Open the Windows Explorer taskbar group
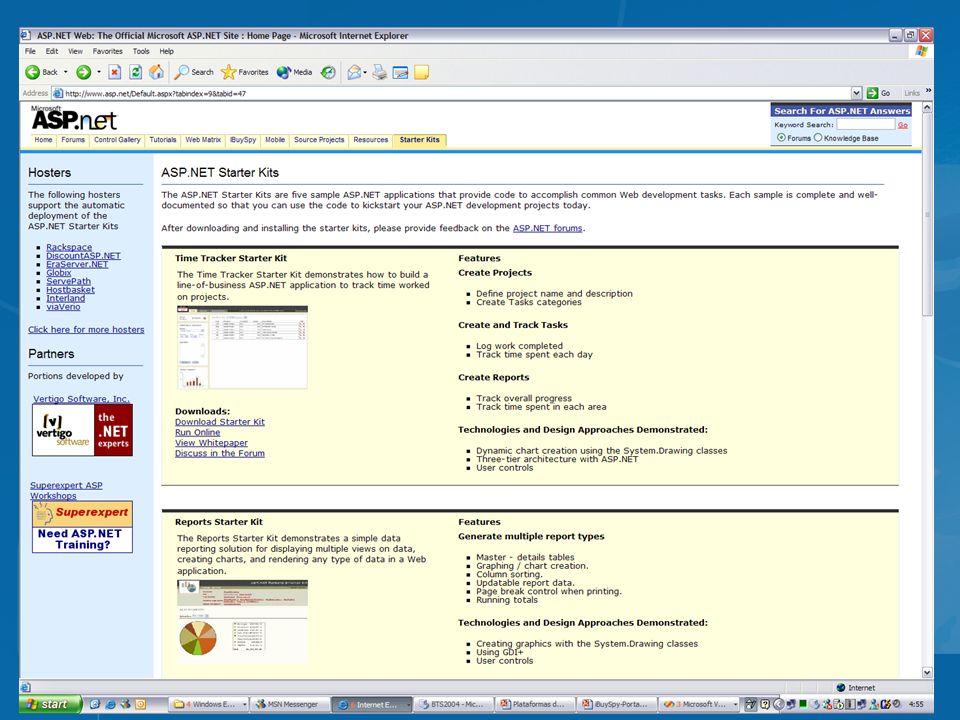960x720 pixels. pyautogui.click(x=209, y=704)
